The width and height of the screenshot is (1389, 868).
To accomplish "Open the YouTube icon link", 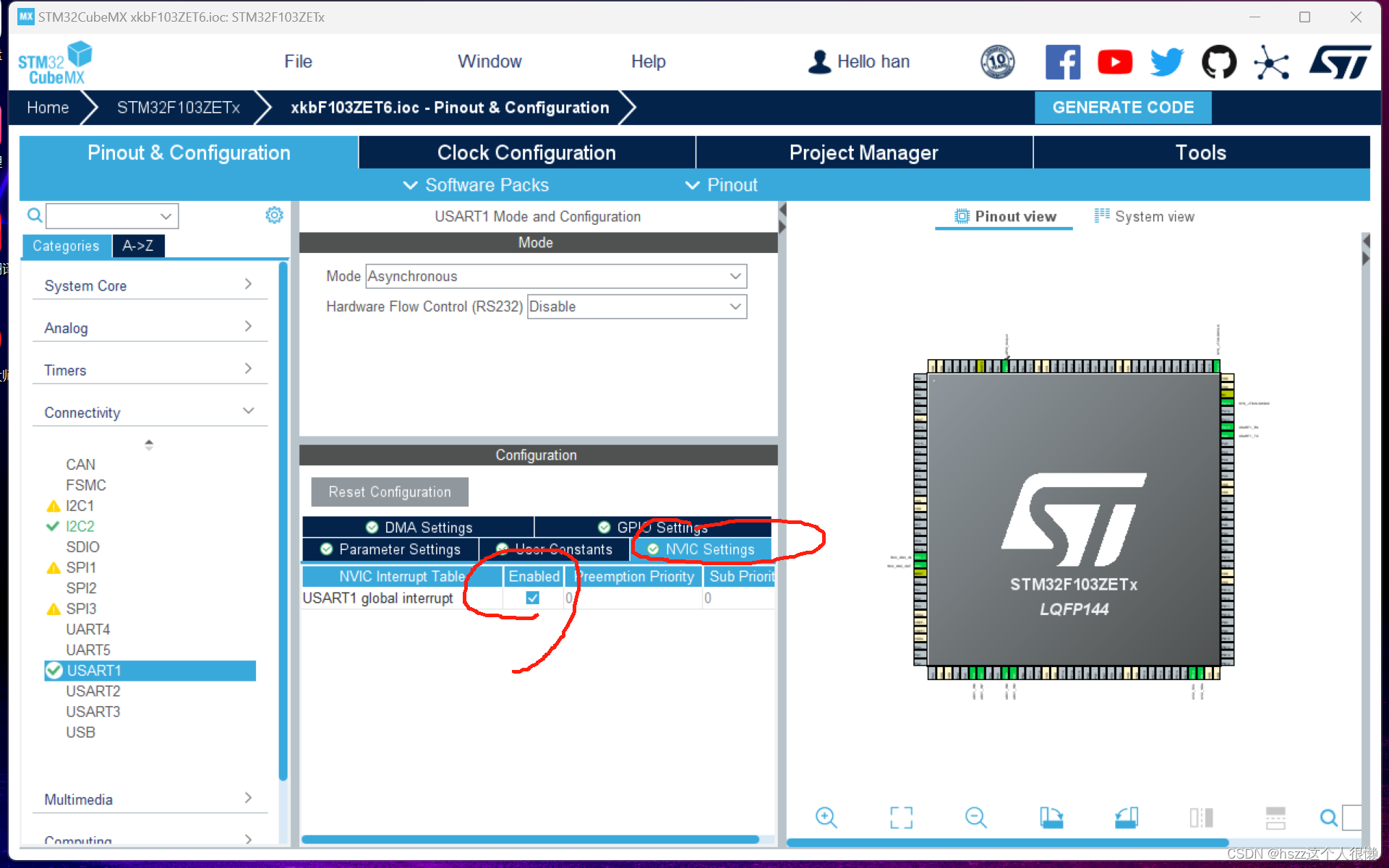I will [1115, 62].
